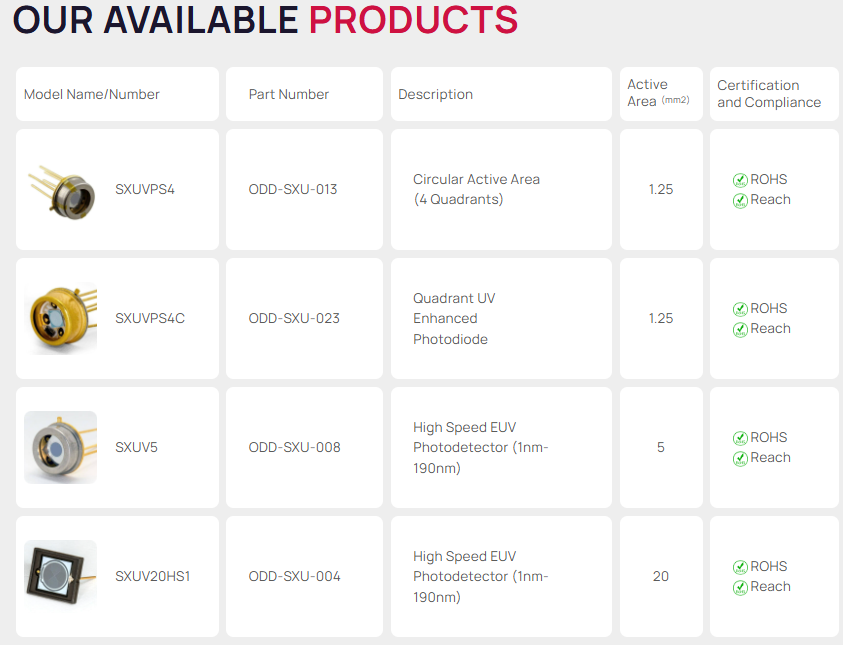Click the Reach check icon for SXUVPS4
The width and height of the screenshot is (843, 645).
point(740,201)
